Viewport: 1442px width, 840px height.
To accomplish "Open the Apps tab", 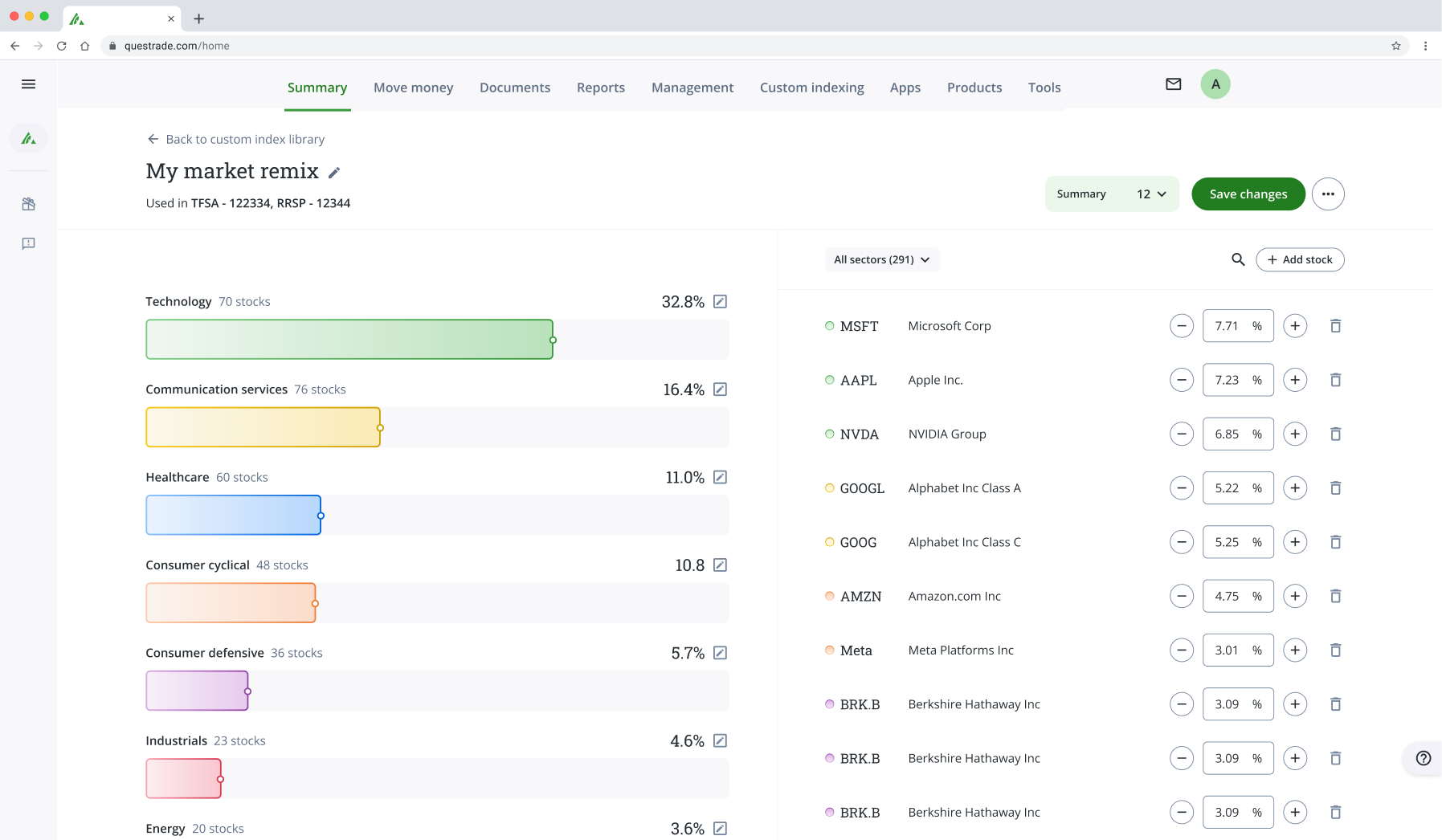I will tap(905, 88).
